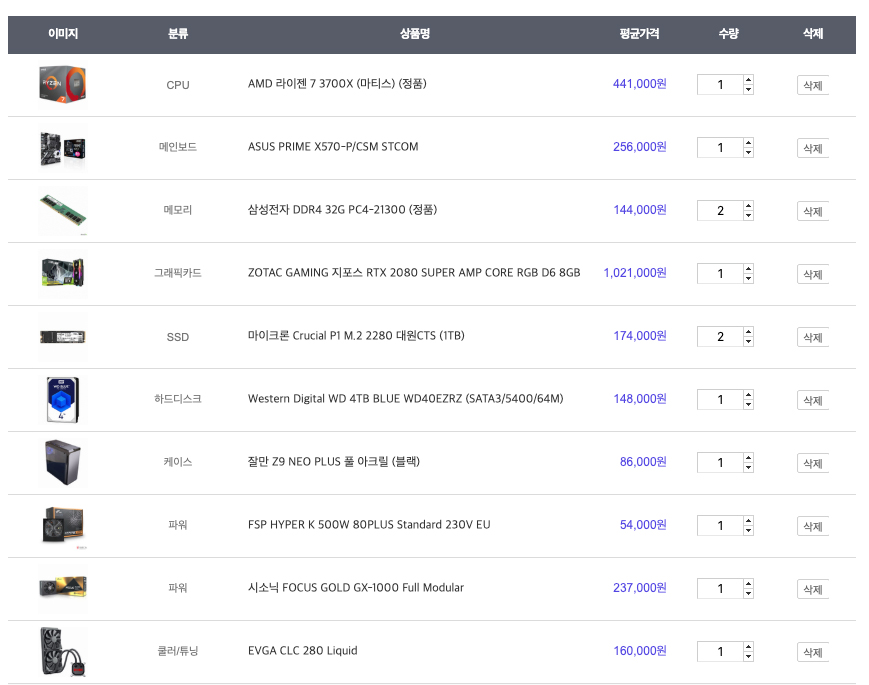Focus the quantity field for the CPU row
Screen dimensions: 869x685
[x=720, y=85]
